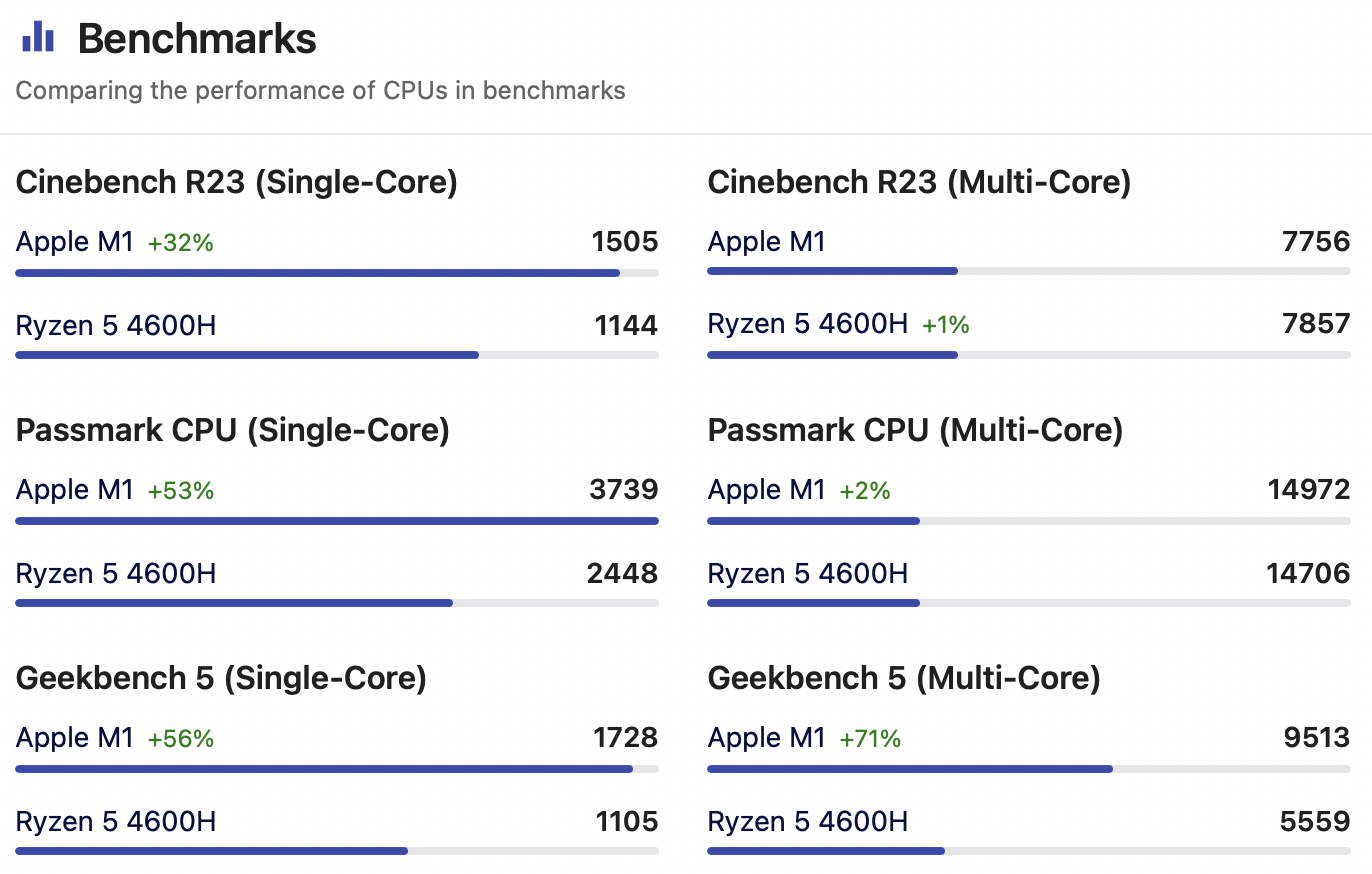This screenshot has width=1372, height=874.
Task: Click the +71% Geekbench multi-core label
Action: point(870,739)
